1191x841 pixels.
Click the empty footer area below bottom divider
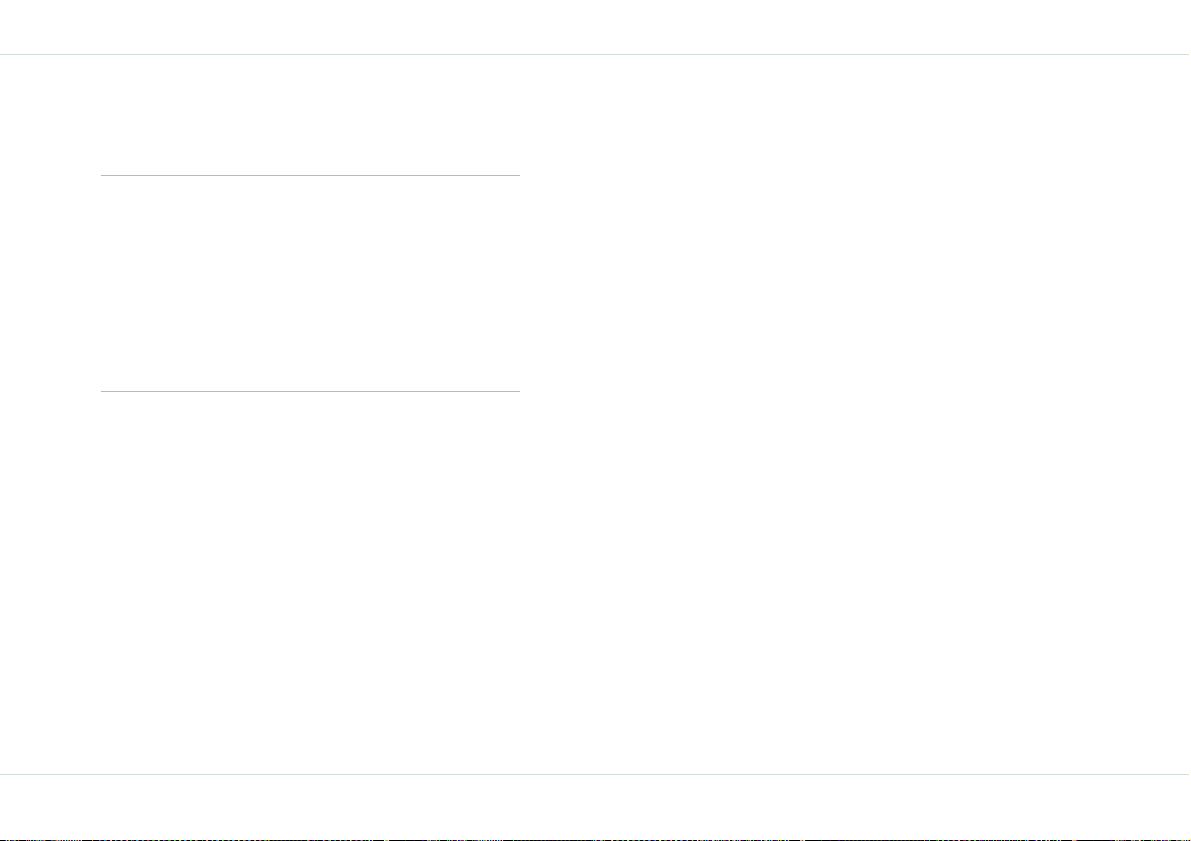pos(596,806)
